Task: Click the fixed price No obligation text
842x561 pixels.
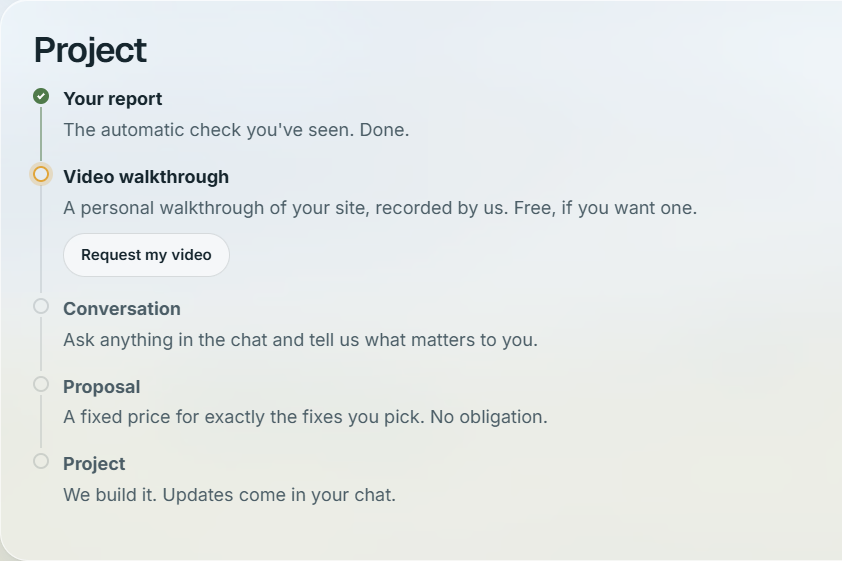Action: click(306, 417)
